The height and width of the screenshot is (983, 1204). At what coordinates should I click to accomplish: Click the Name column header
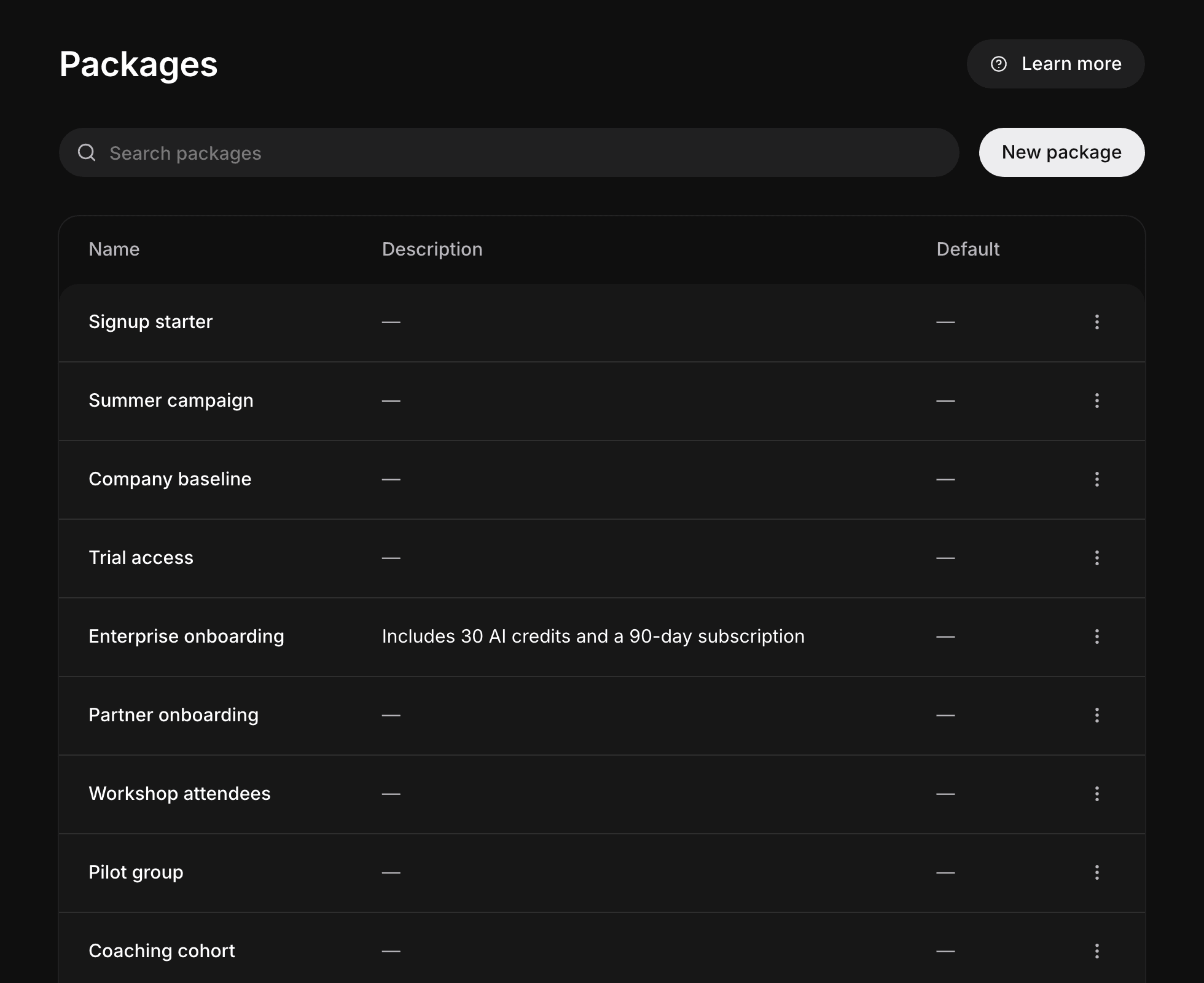point(114,249)
